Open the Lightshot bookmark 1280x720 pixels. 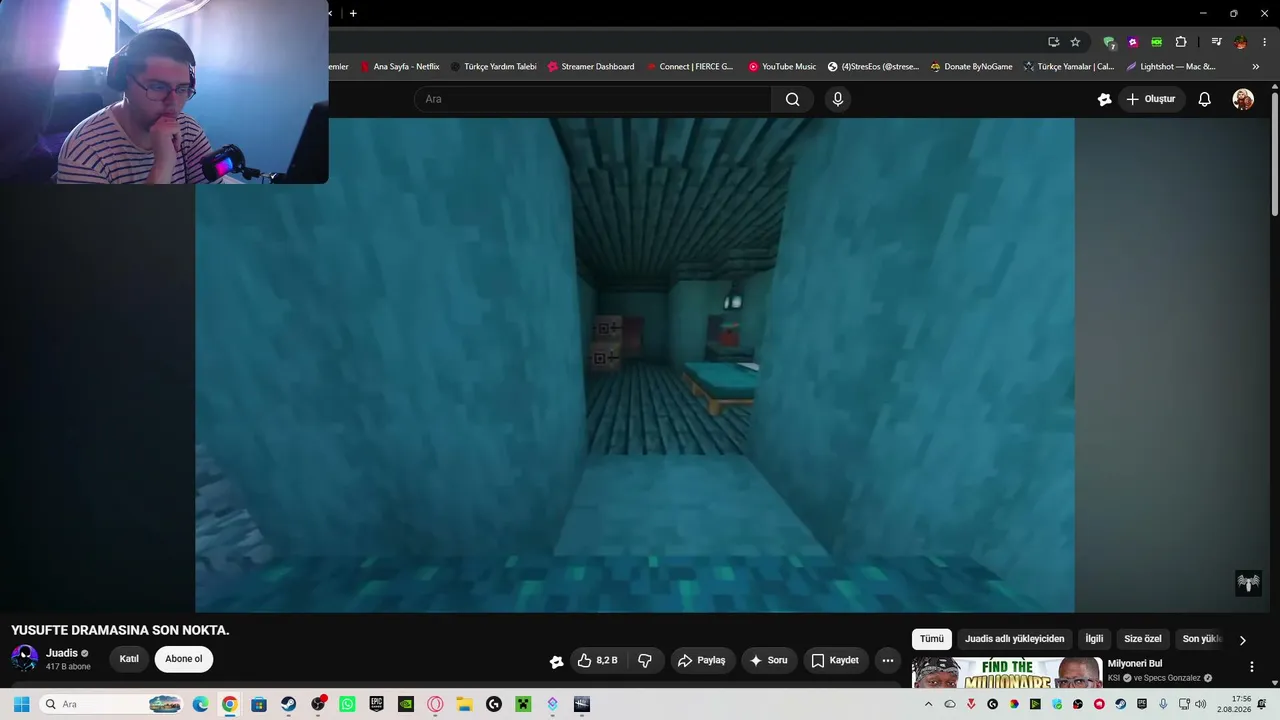[1170, 67]
